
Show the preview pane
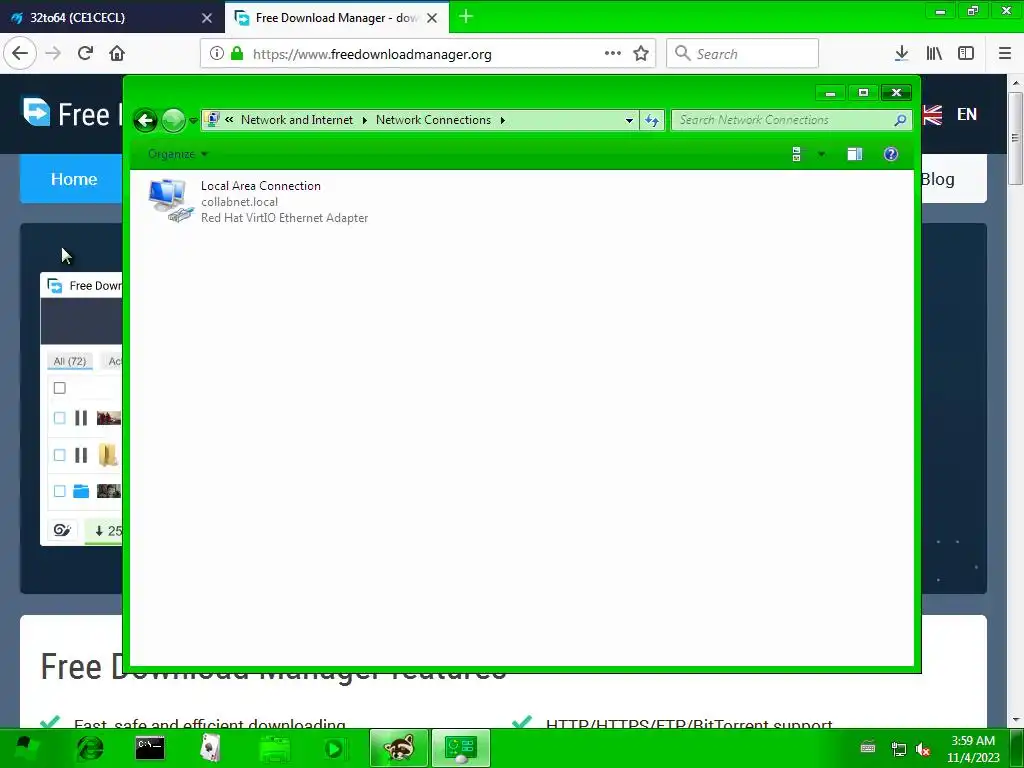coord(855,154)
